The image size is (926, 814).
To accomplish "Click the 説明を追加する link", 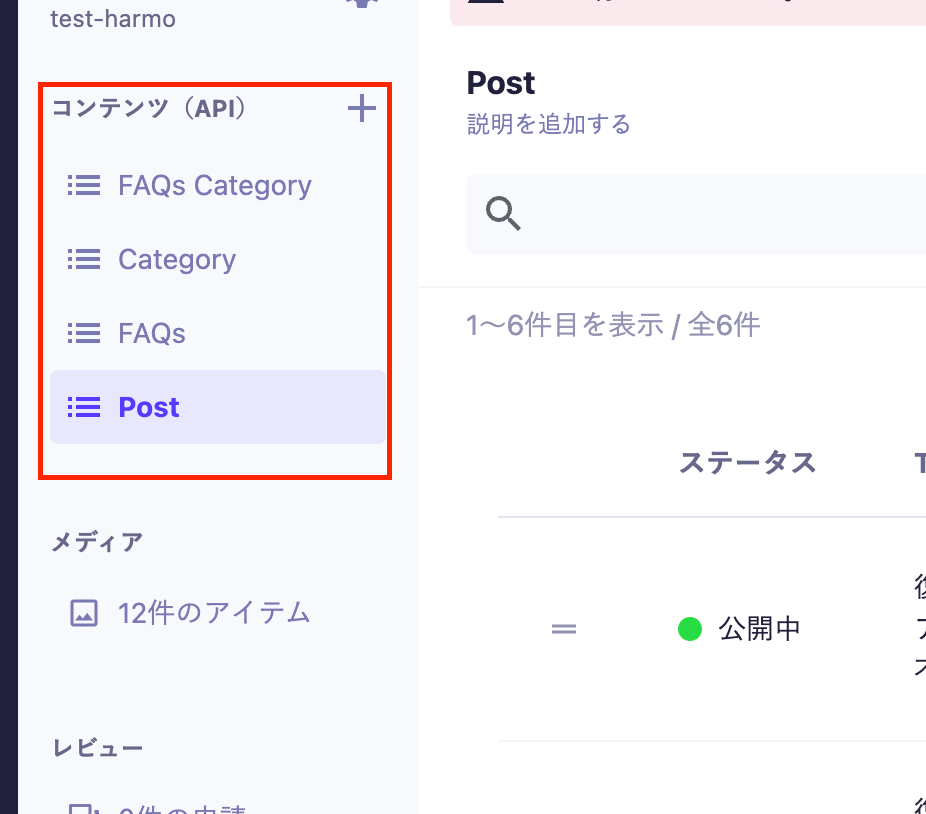I will coord(548,124).
